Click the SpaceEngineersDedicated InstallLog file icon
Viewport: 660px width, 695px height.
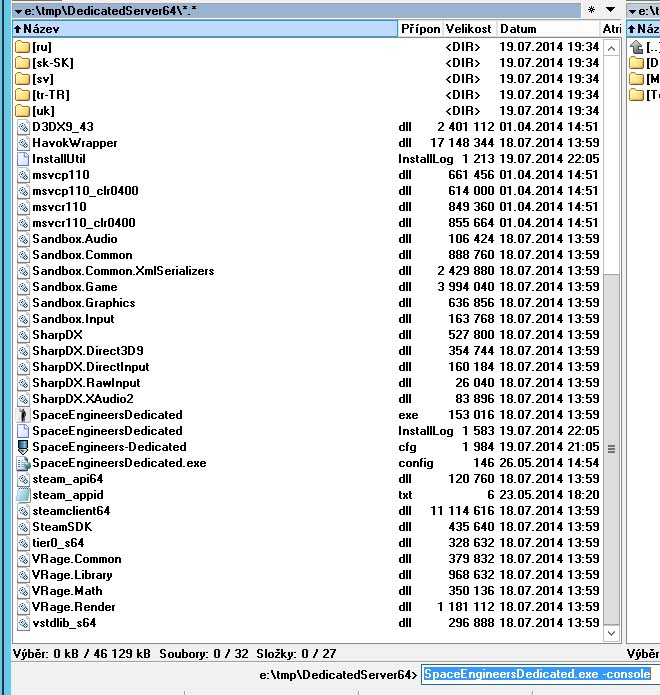click(23, 431)
